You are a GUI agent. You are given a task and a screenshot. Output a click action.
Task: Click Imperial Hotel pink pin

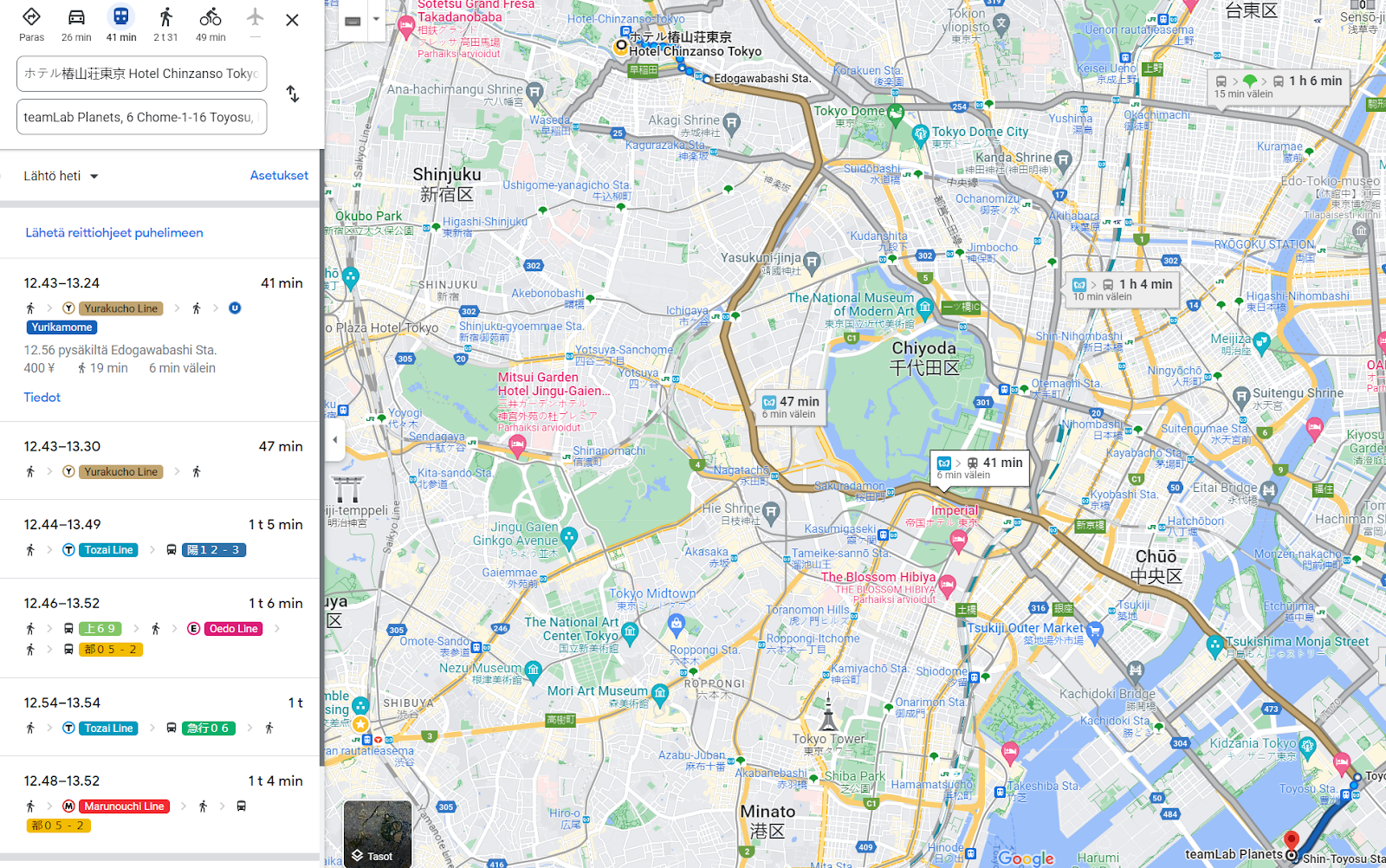click(x=958, y=541)
